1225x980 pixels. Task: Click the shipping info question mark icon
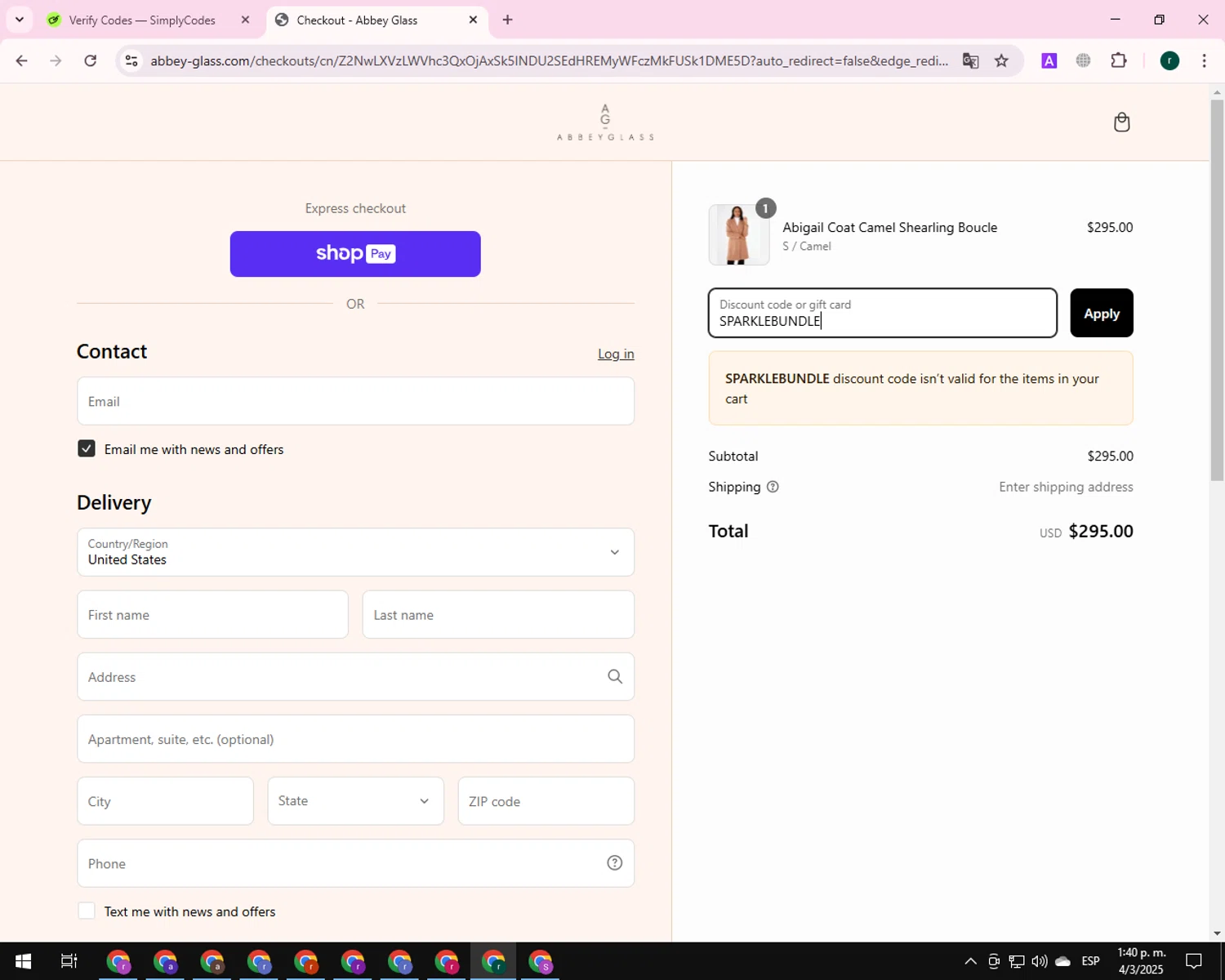[x=773, y=487]
